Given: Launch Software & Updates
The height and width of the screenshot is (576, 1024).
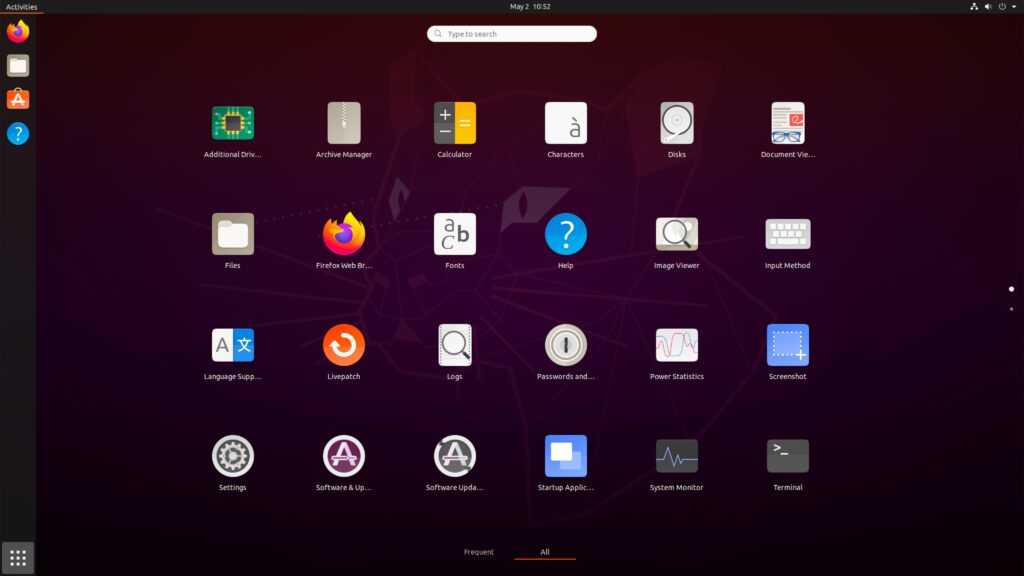Looking at the screenshot, I should (344, 456).
